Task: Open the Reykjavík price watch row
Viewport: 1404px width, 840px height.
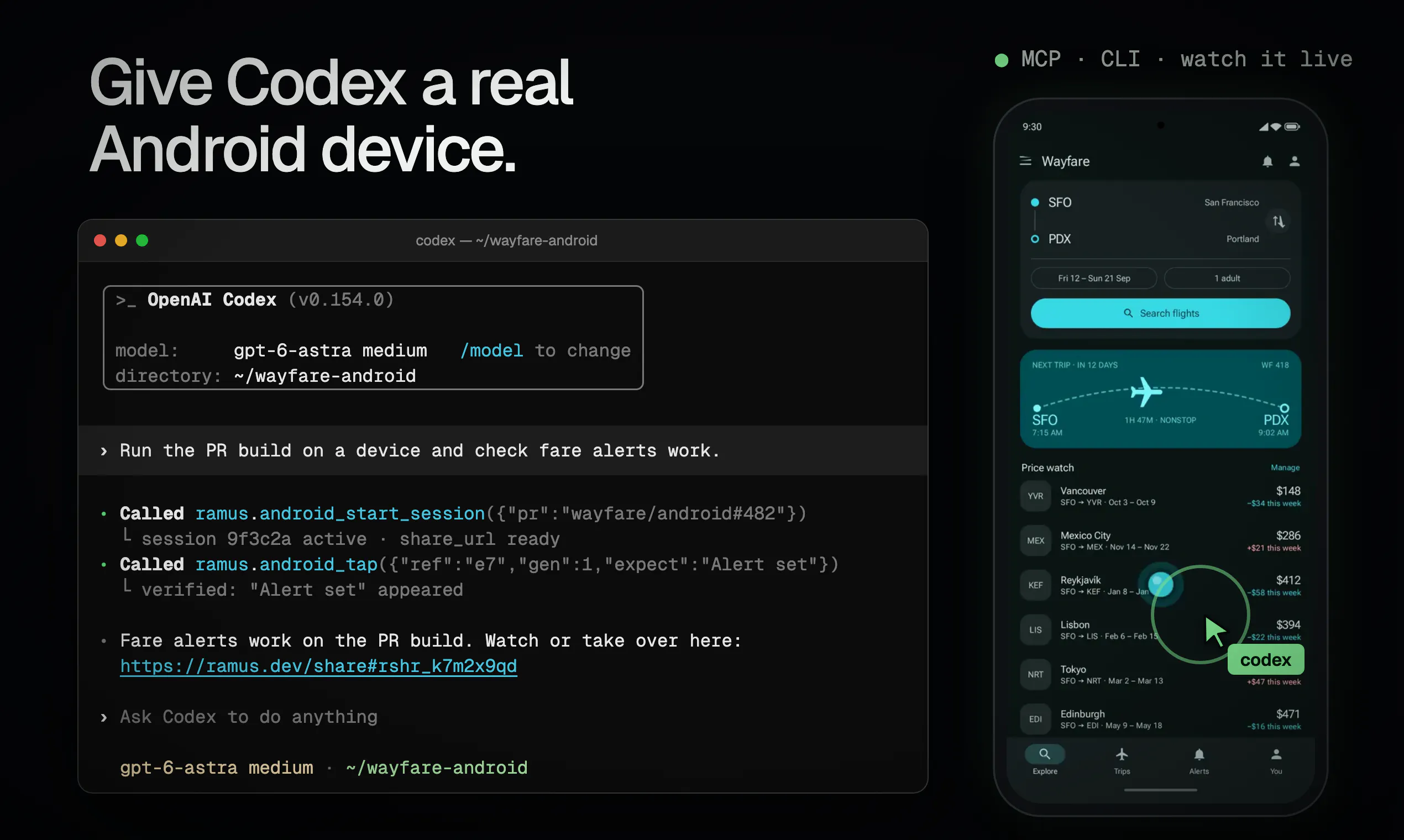Action: click(x=1161, y=585)
